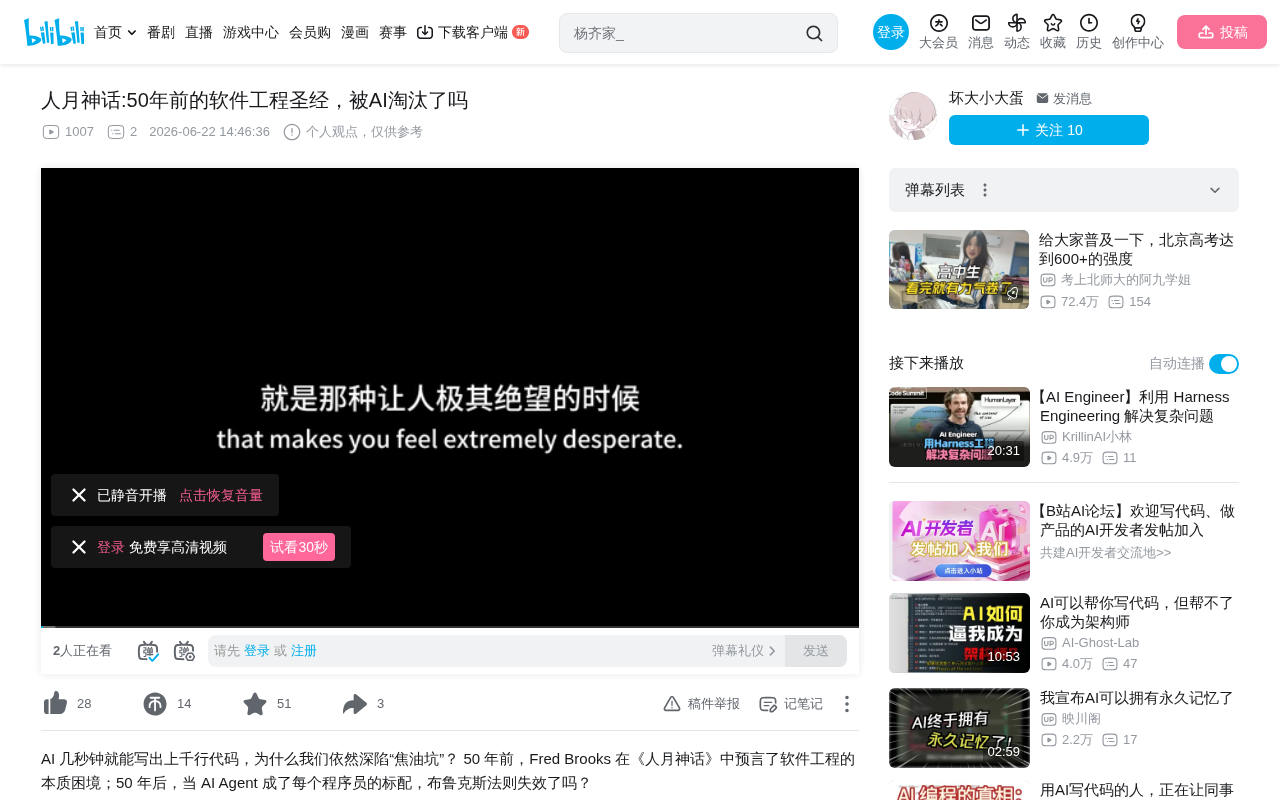
Task: Focus the search input field
Action: click(x=685, y=33)
